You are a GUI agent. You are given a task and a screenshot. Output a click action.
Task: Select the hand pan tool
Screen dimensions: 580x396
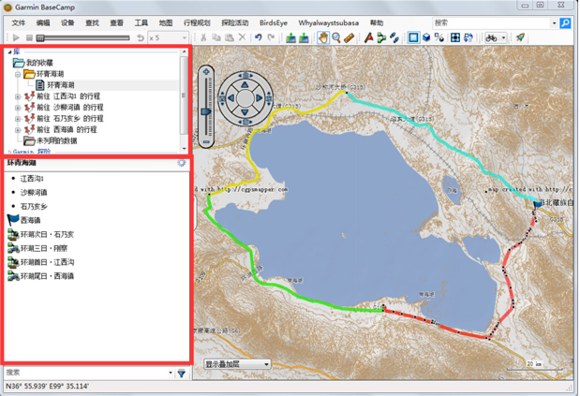point(323,38)
